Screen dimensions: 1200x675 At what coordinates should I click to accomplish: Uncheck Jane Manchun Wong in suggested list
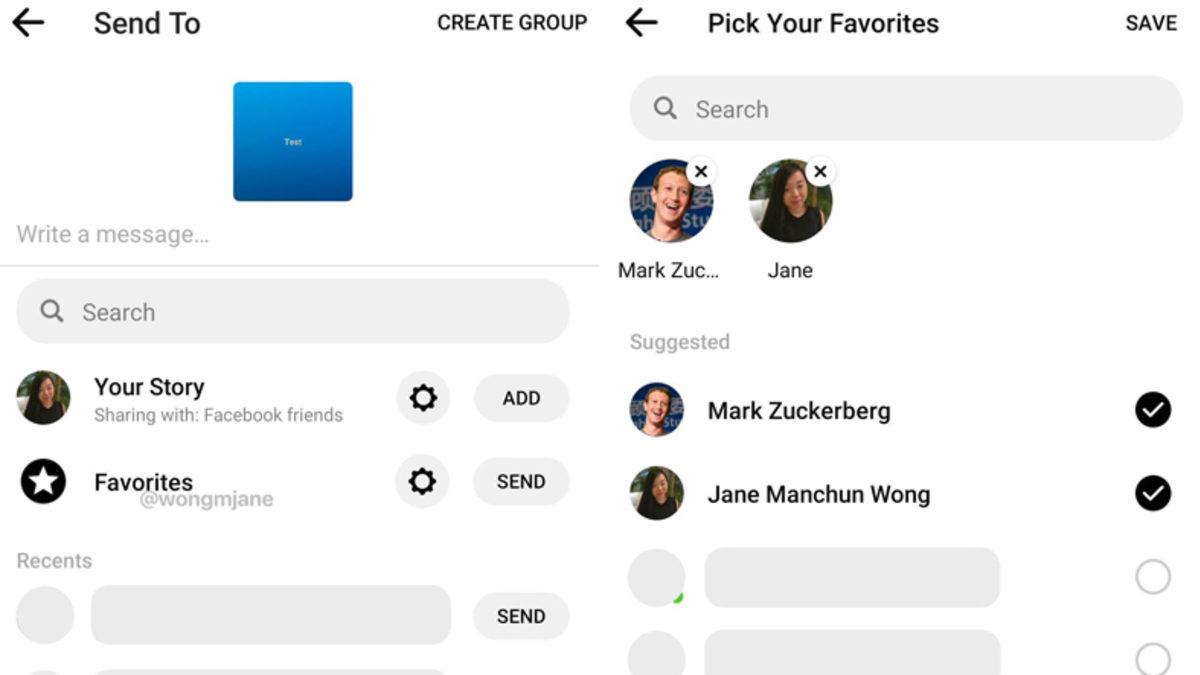click(x=1153, y=494)
